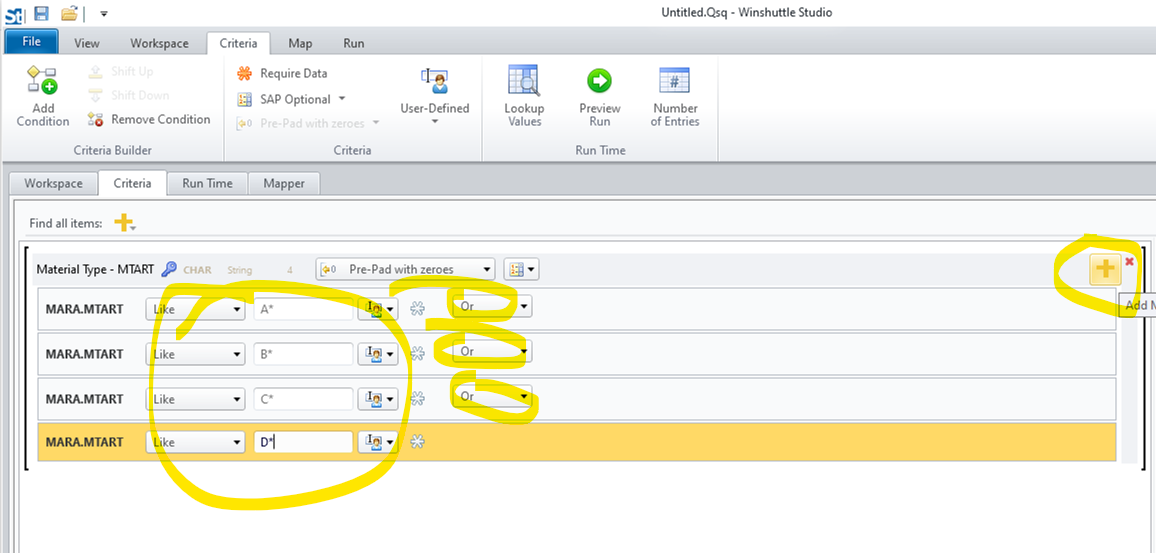
Task: Click require data asterisk in A* row
Action: 417,309
